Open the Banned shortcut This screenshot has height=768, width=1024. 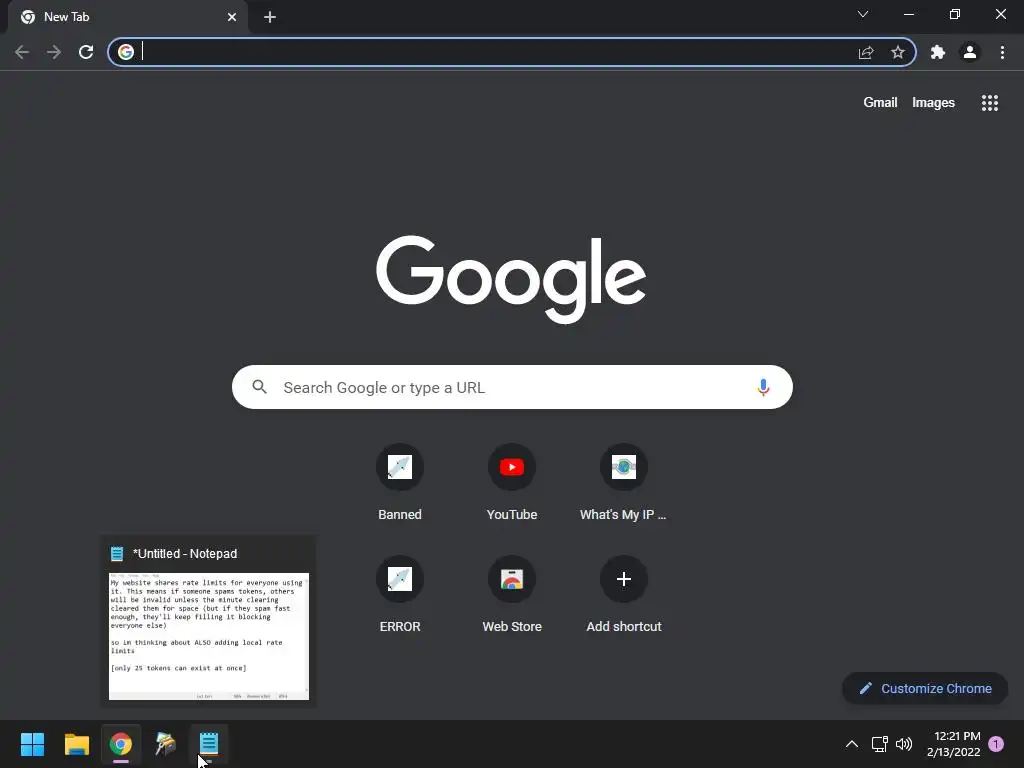(400, 483)
